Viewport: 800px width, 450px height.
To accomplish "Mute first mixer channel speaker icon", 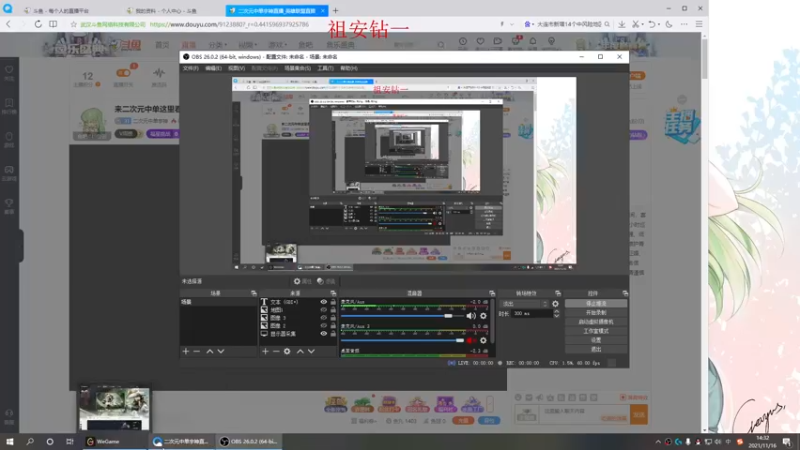I will pos(470,316).
